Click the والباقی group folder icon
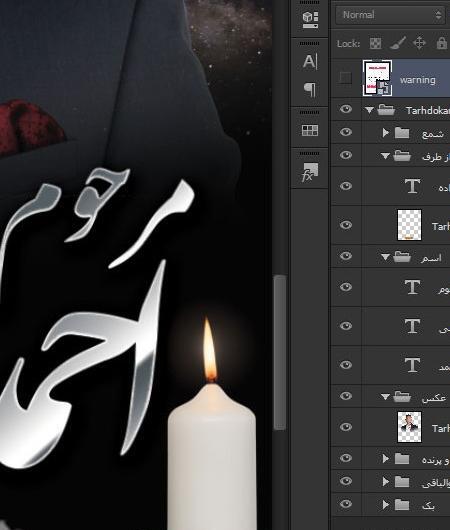The image size is (450, 530). [x=402, y=482]
